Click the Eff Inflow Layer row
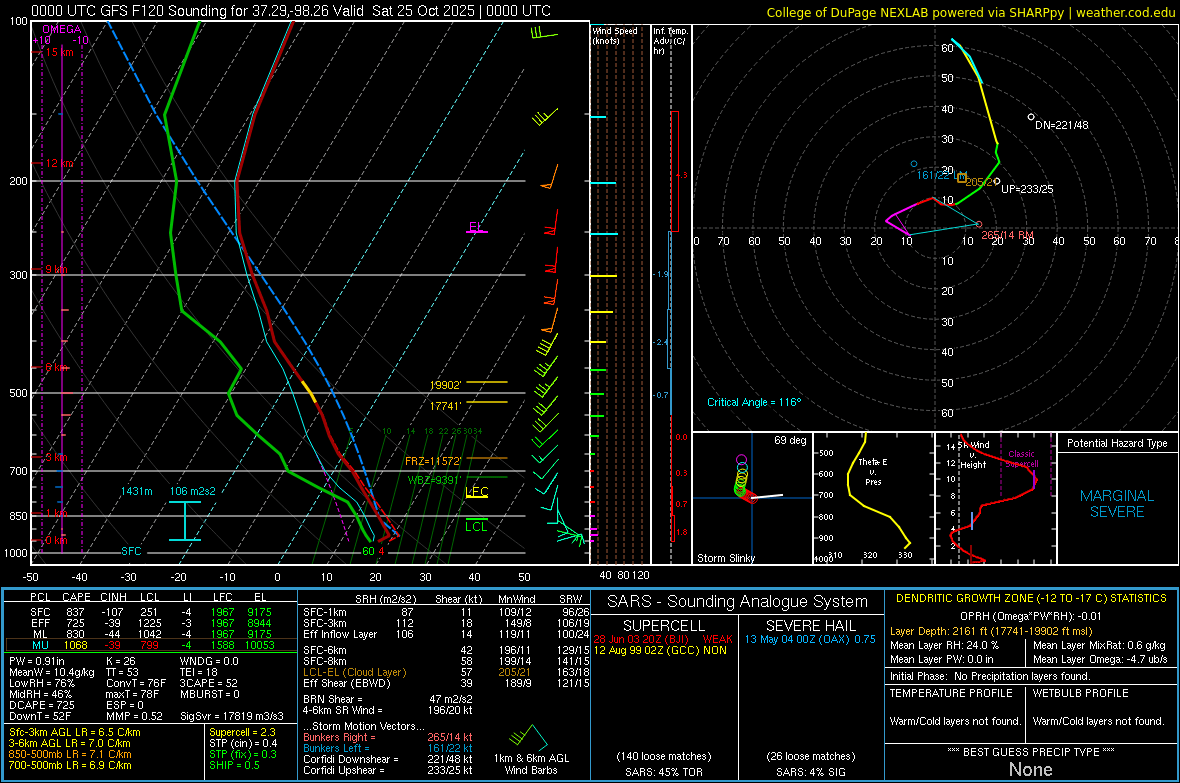Image resolution: width=1180 pixels, height=783 pixels. point(446,634)
